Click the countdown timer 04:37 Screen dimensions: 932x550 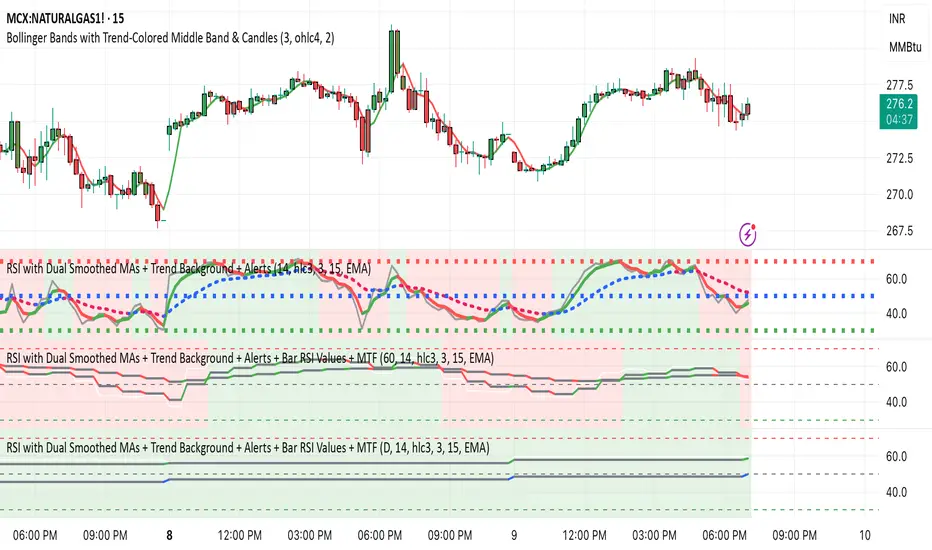tap(899, 120)
